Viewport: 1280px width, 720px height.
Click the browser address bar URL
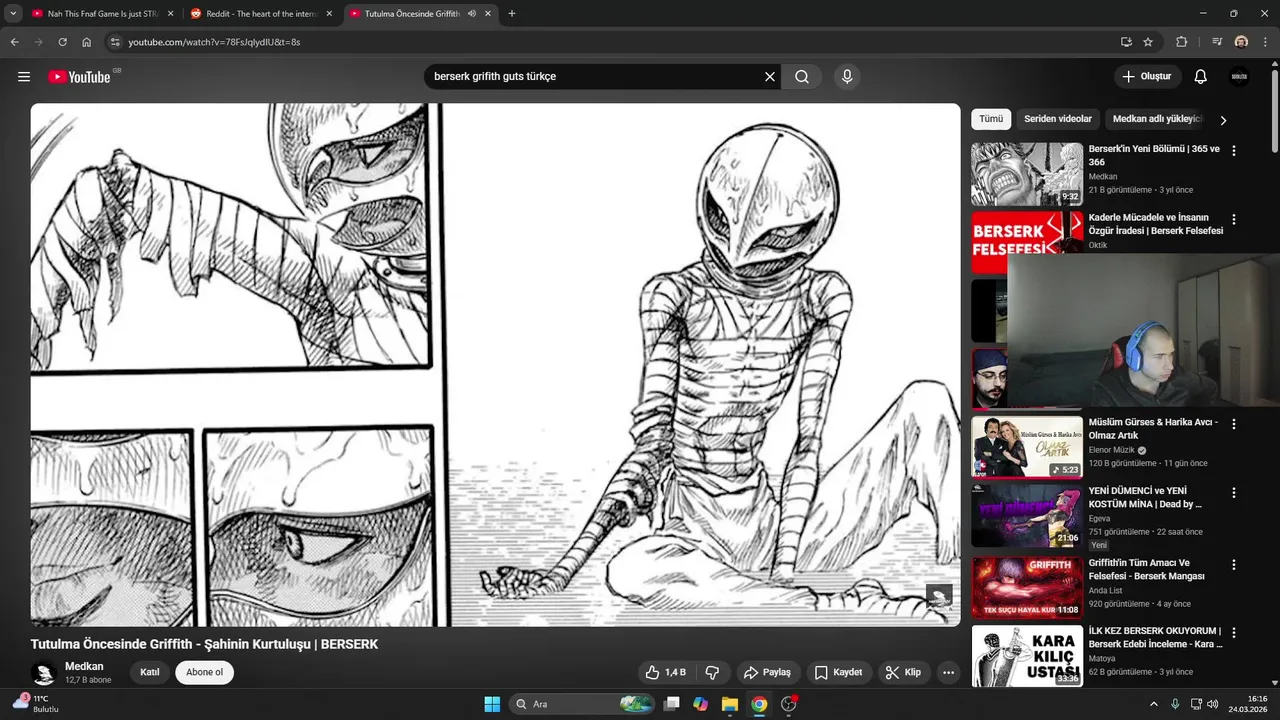(214, 42)
